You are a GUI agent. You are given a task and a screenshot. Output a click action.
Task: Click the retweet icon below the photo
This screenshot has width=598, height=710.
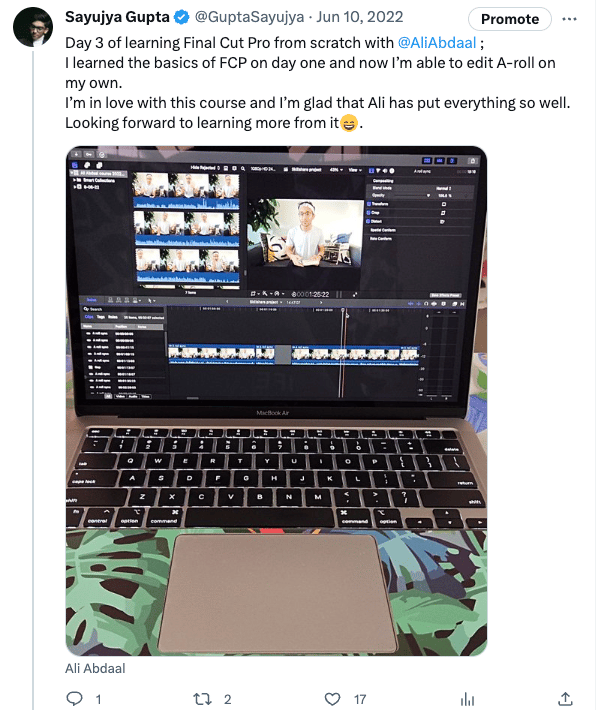[202, 699]
